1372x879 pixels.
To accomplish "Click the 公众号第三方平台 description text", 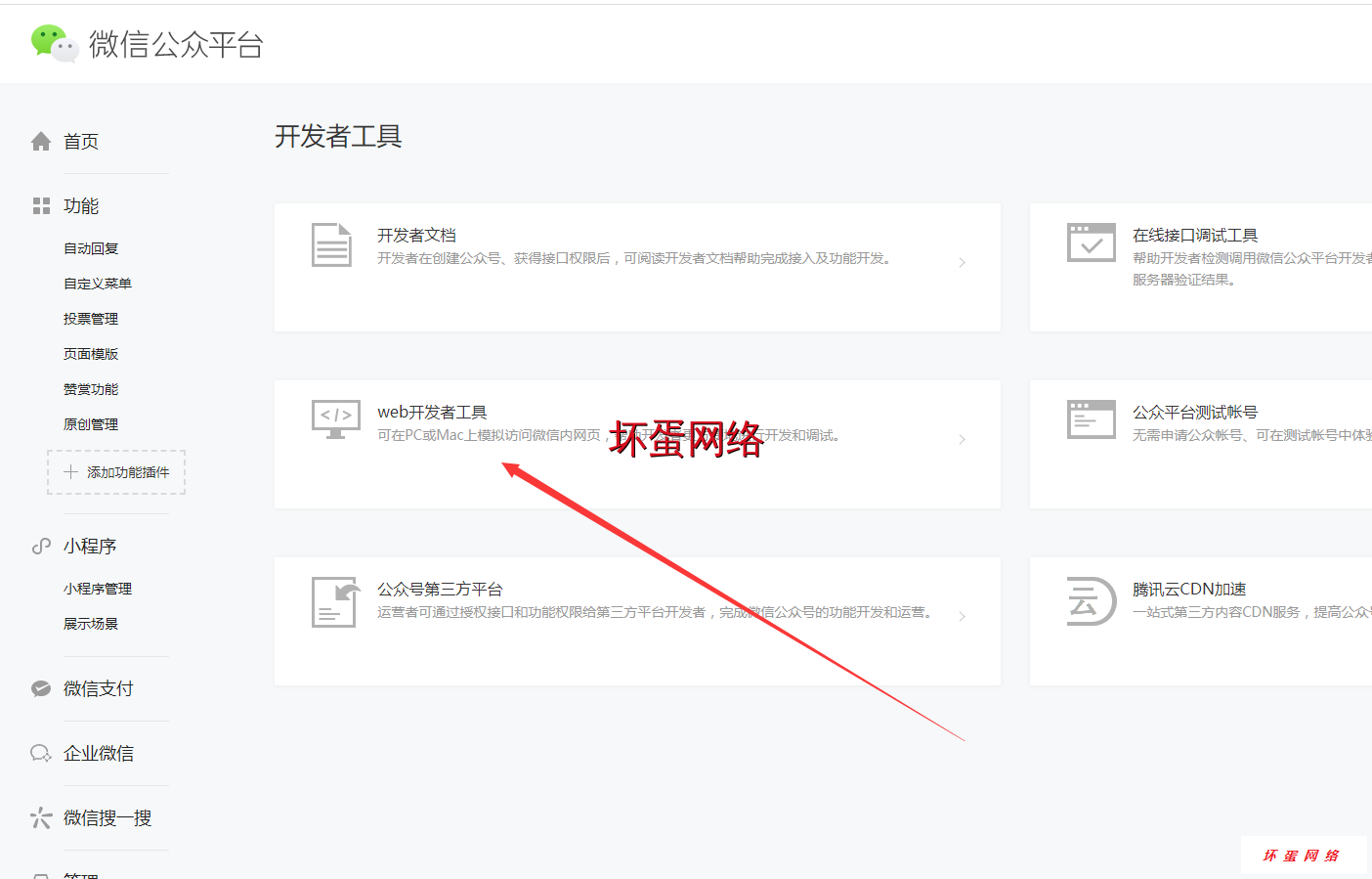I will (x=657, y=613).
